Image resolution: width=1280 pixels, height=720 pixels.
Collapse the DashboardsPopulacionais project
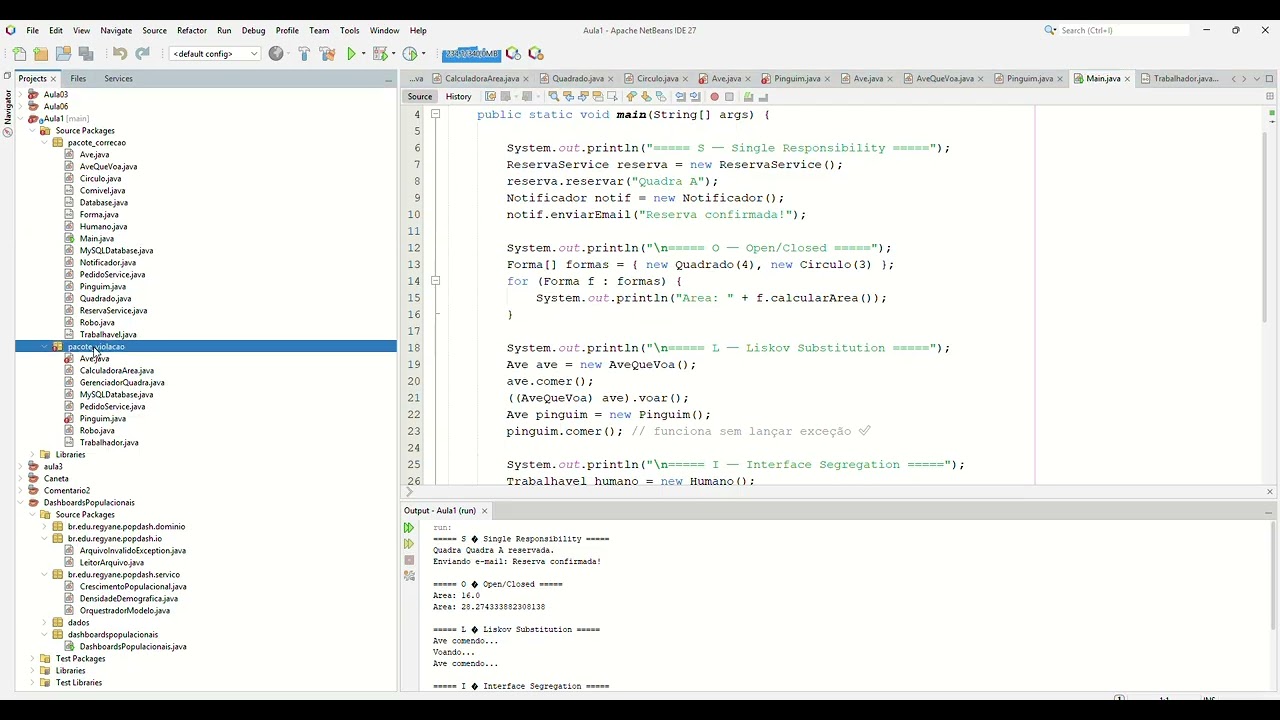[21, 502]
